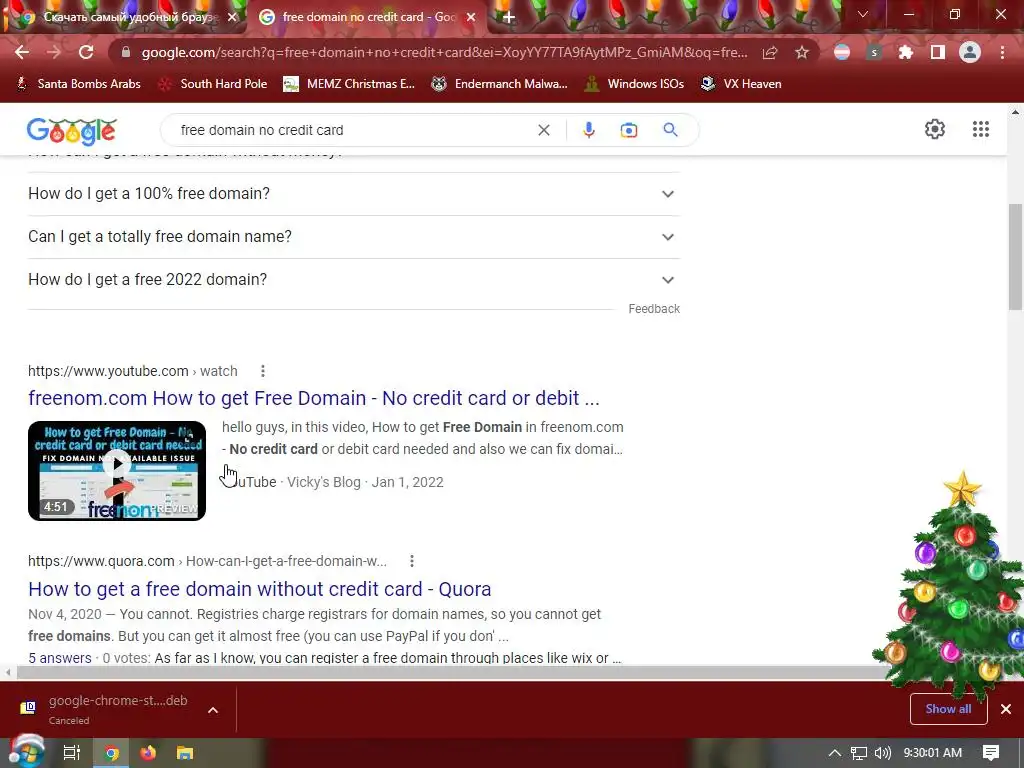Open the South Hard Pole bookmark
Viewport: 1024px width, 768px height.
point(214,84)
